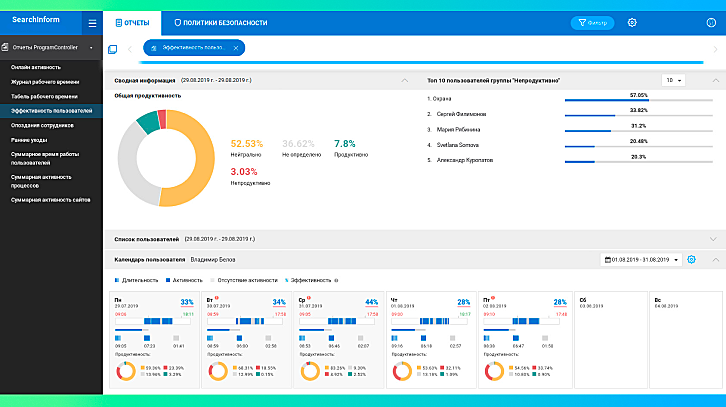The height and width of the screenshot is (407, 726).
Task: Close the Эффективность польз. report tab
Action: coord(236,48)
